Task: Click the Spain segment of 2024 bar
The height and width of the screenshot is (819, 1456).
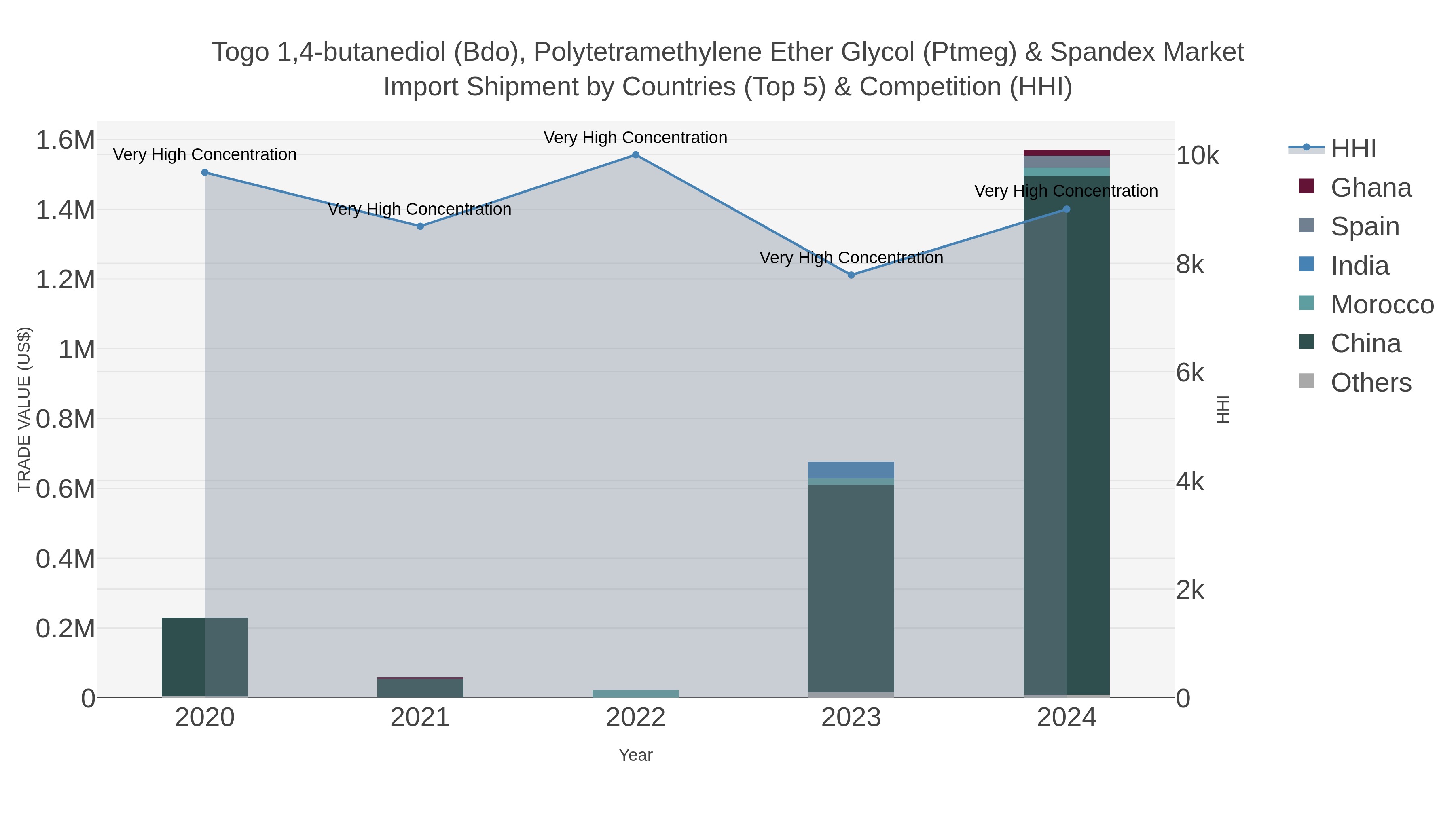Action: point(1067,162)
